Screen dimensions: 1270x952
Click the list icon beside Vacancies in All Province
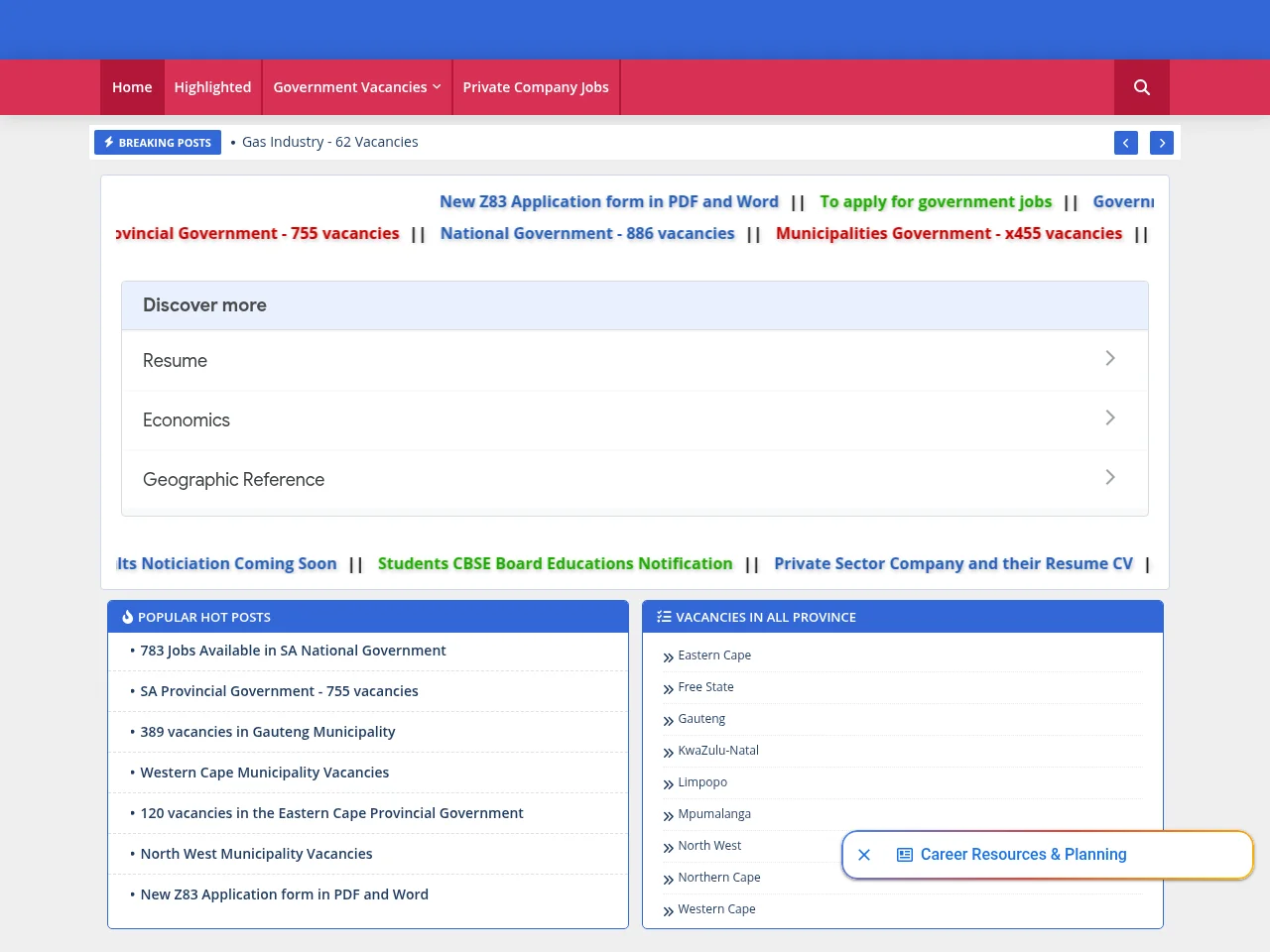coord(664,617)
